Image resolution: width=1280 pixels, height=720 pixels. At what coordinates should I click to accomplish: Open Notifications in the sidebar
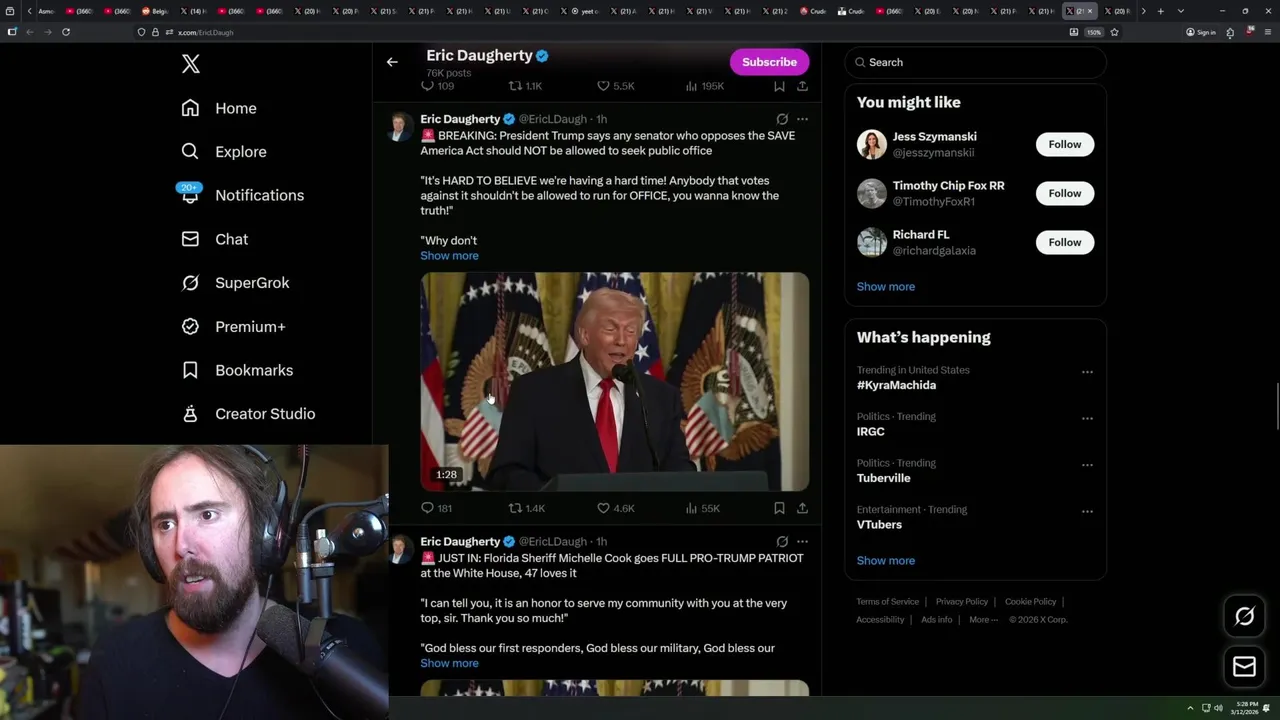[242, 195]
